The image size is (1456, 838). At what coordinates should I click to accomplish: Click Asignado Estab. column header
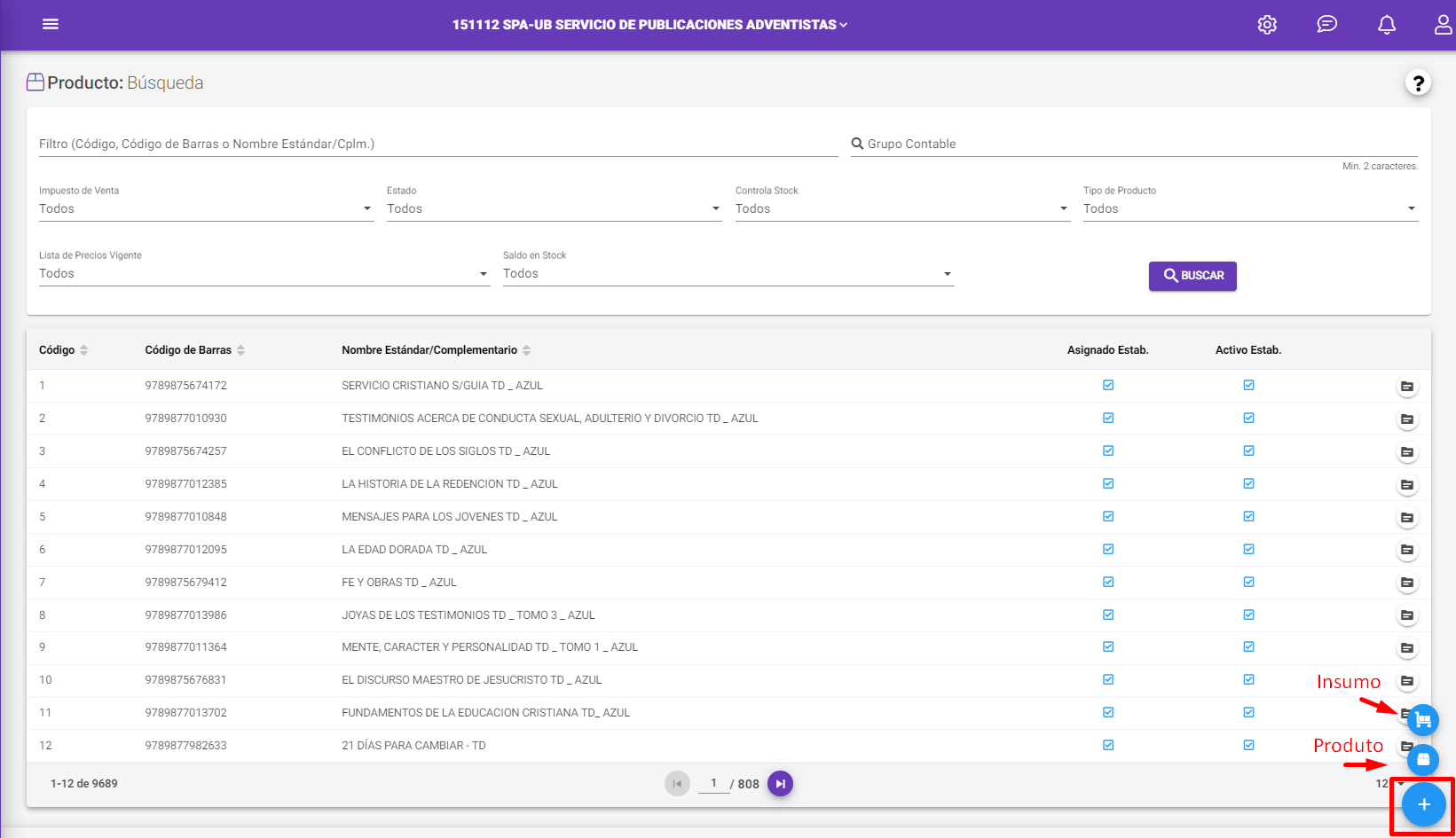1108,350
